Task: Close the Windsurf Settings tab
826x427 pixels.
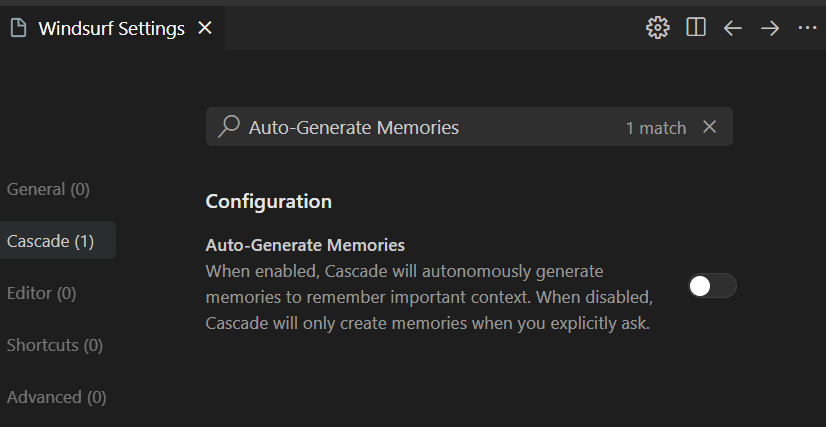Action: pyautogui.click(x=204, y=28)
